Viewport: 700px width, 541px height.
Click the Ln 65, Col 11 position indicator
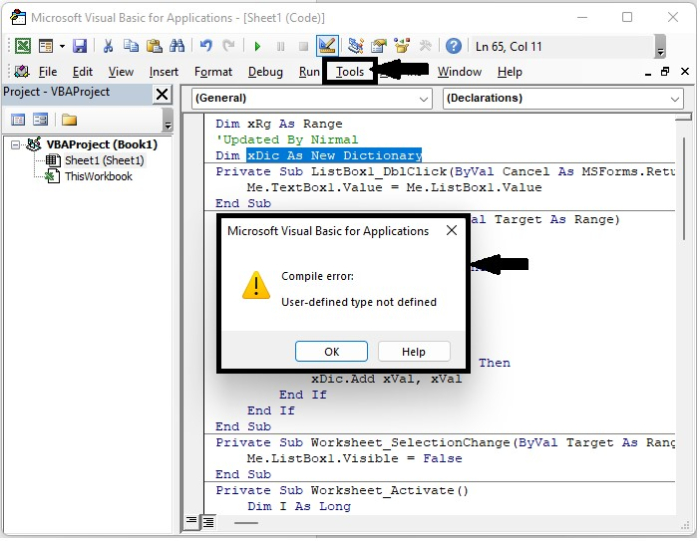pyautogui.click(x=508, y=46)
